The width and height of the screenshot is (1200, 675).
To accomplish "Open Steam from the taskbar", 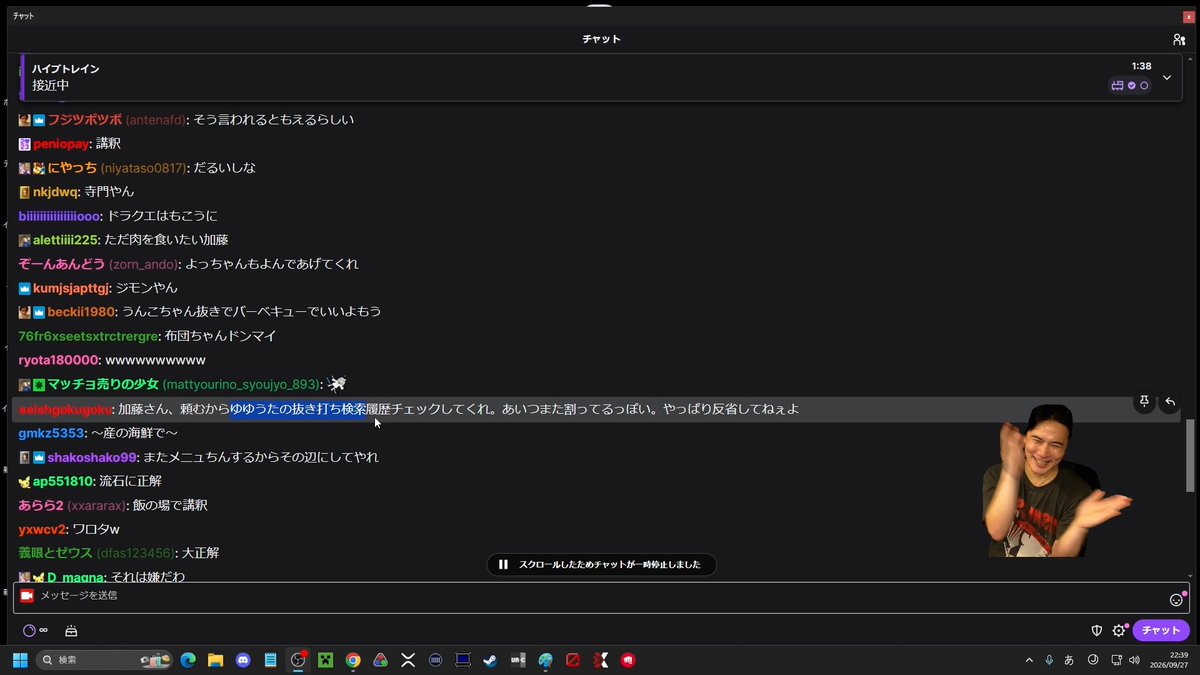I will (490, 660).
